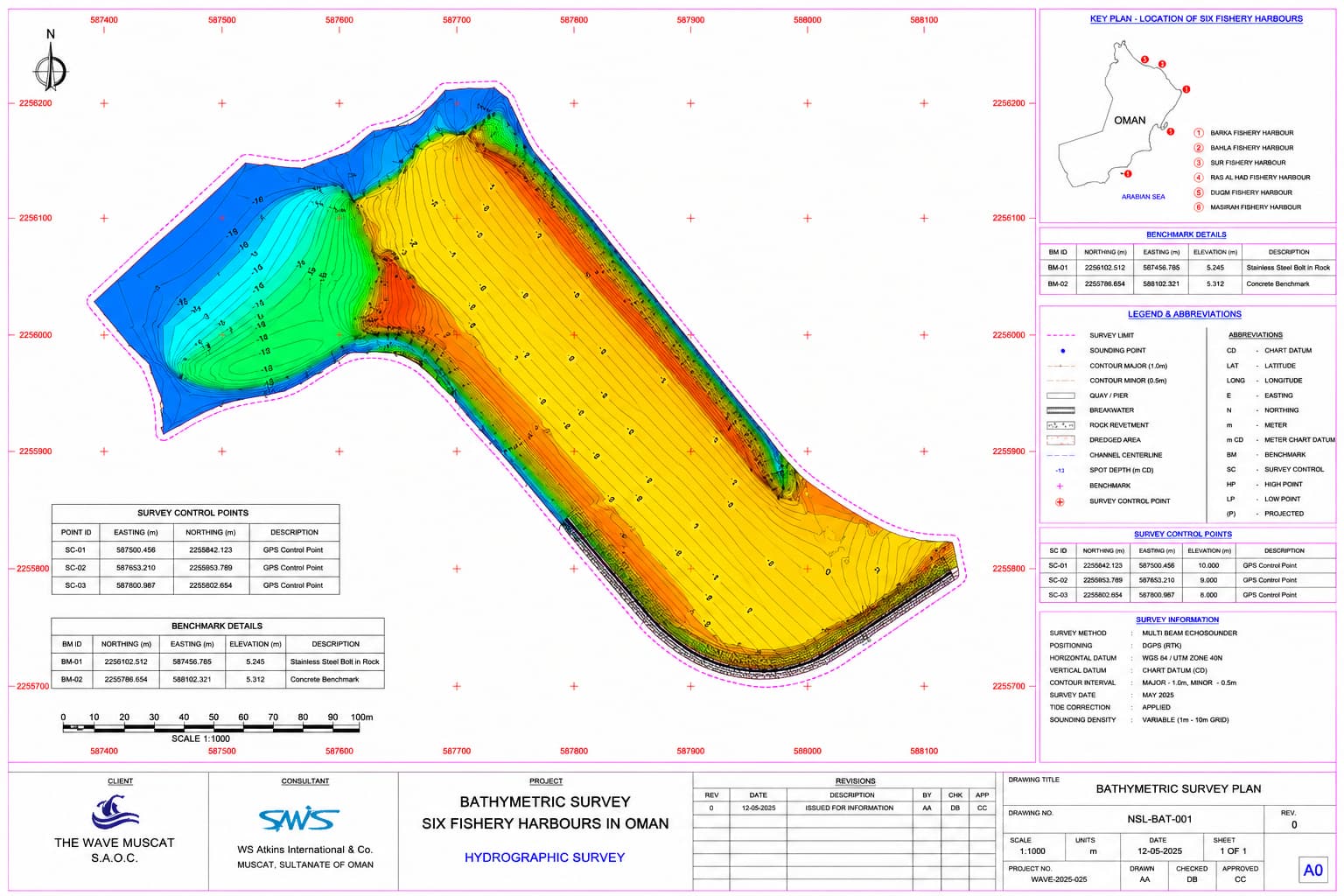Image resolution: width=1344 pixels, height=896 pixels.
Task: Select circled number 2 beside Bahla Fishery Harbour
Action: [x=1199, y=148]
